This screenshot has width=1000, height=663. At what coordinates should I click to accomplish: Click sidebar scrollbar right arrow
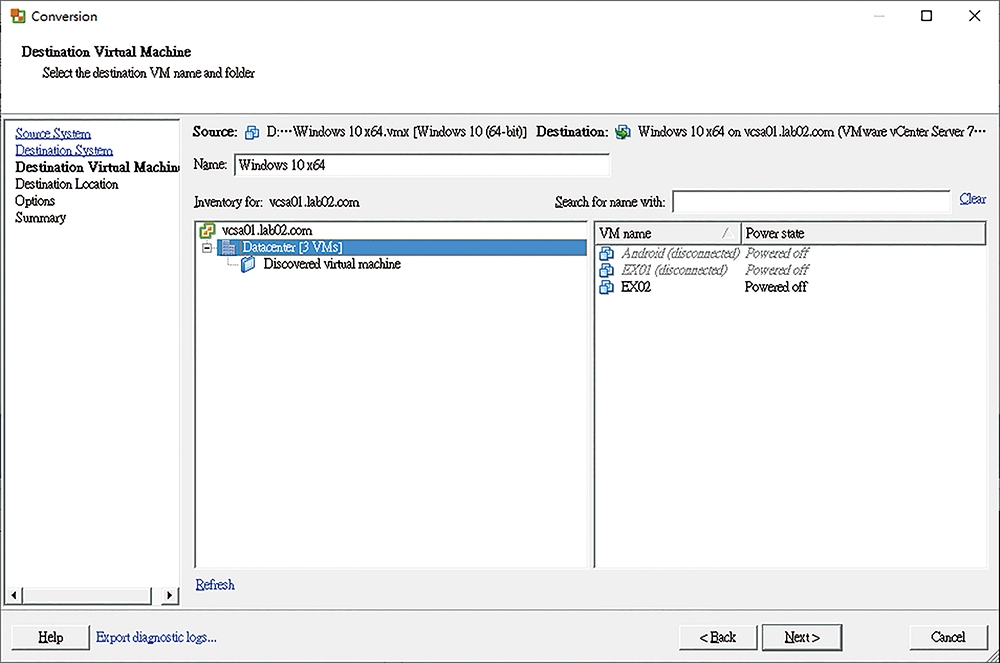pos(169,595)
